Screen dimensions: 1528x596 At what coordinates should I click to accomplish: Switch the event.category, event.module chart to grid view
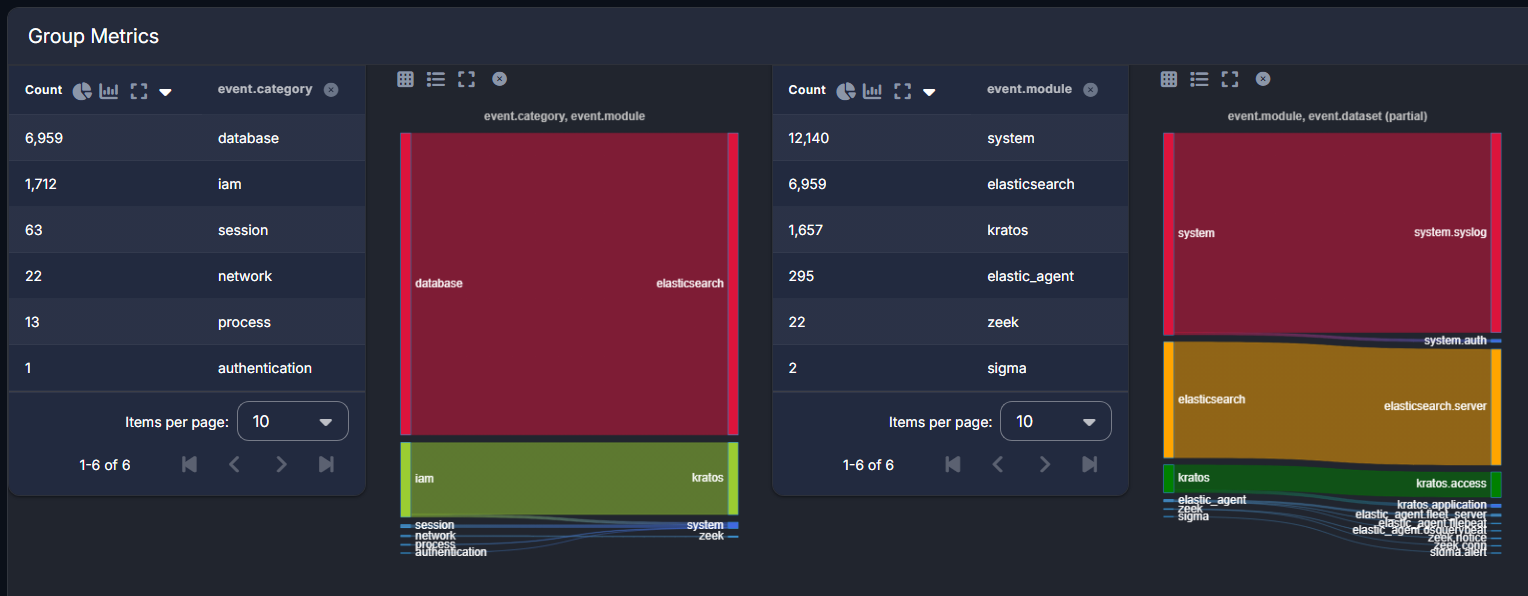click(405, 79)
